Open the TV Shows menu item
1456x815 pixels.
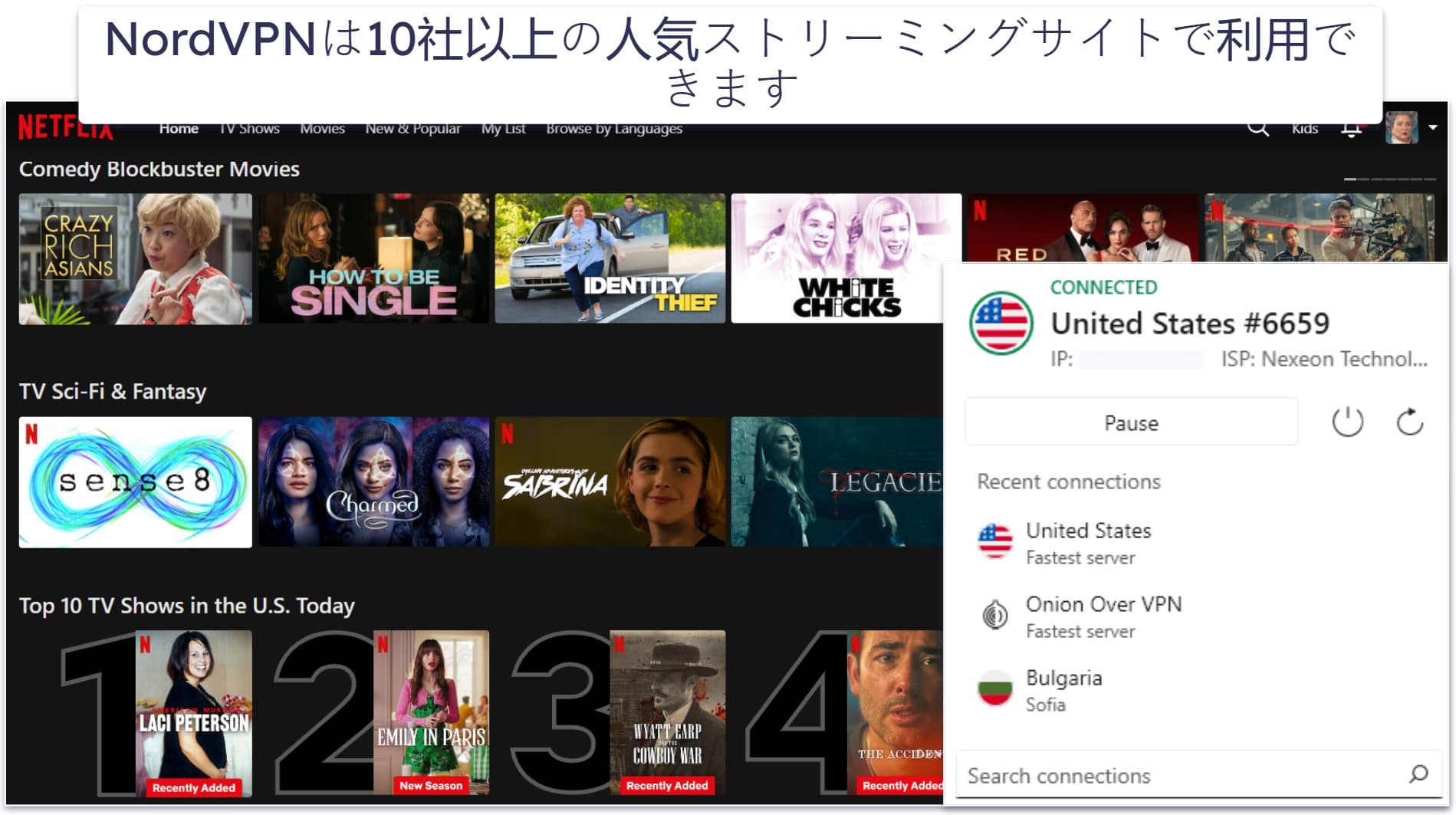tap(249, 128)
